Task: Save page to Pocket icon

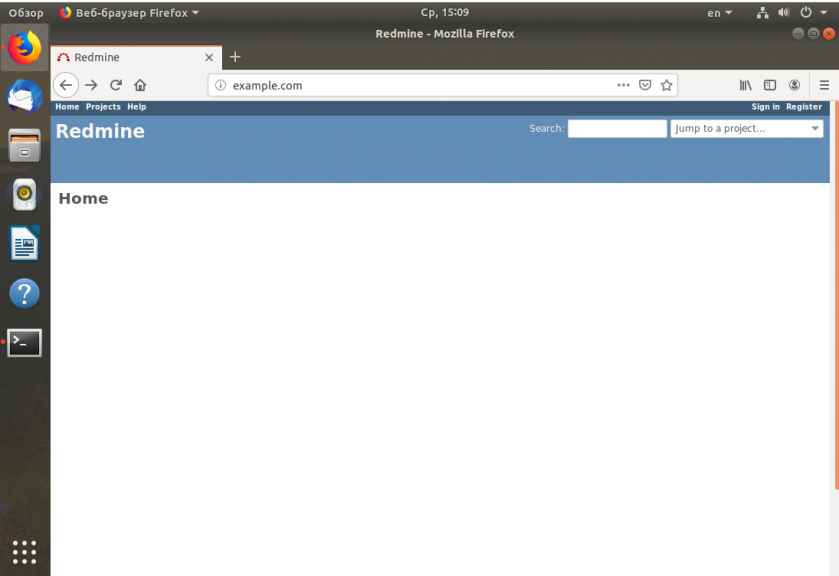Action: (x=645, y=85)
